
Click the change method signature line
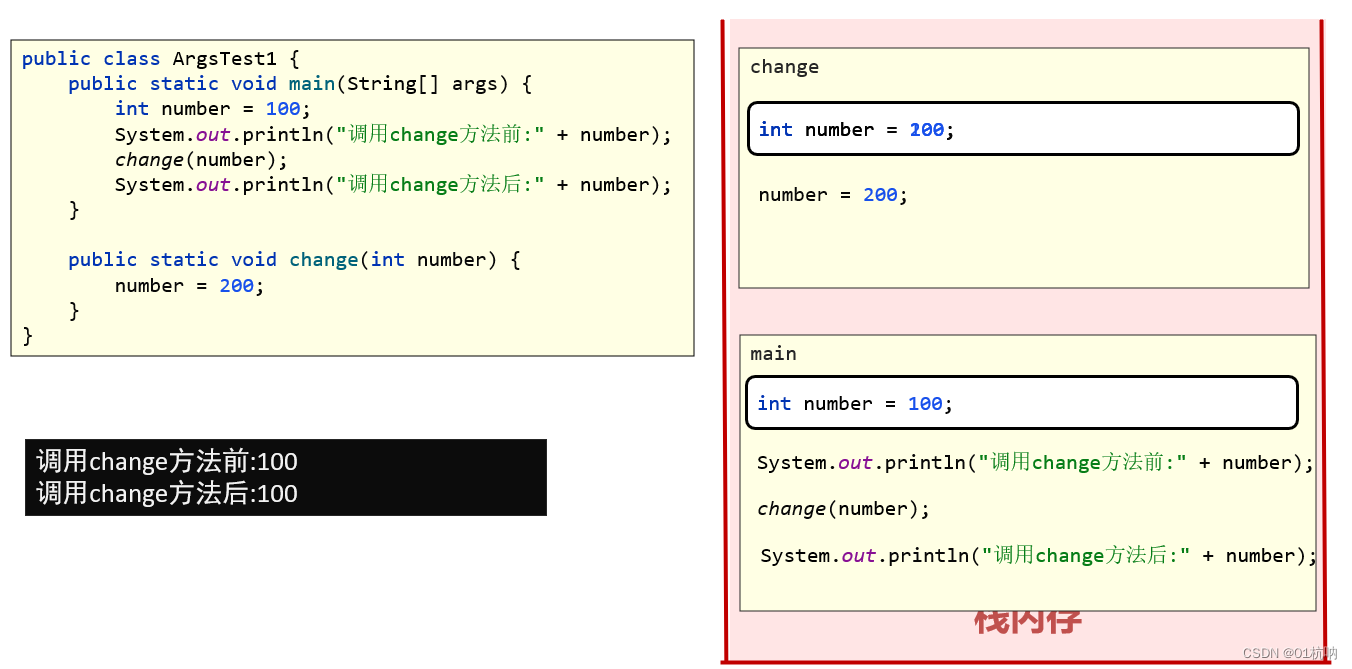(x=295, y=260)
